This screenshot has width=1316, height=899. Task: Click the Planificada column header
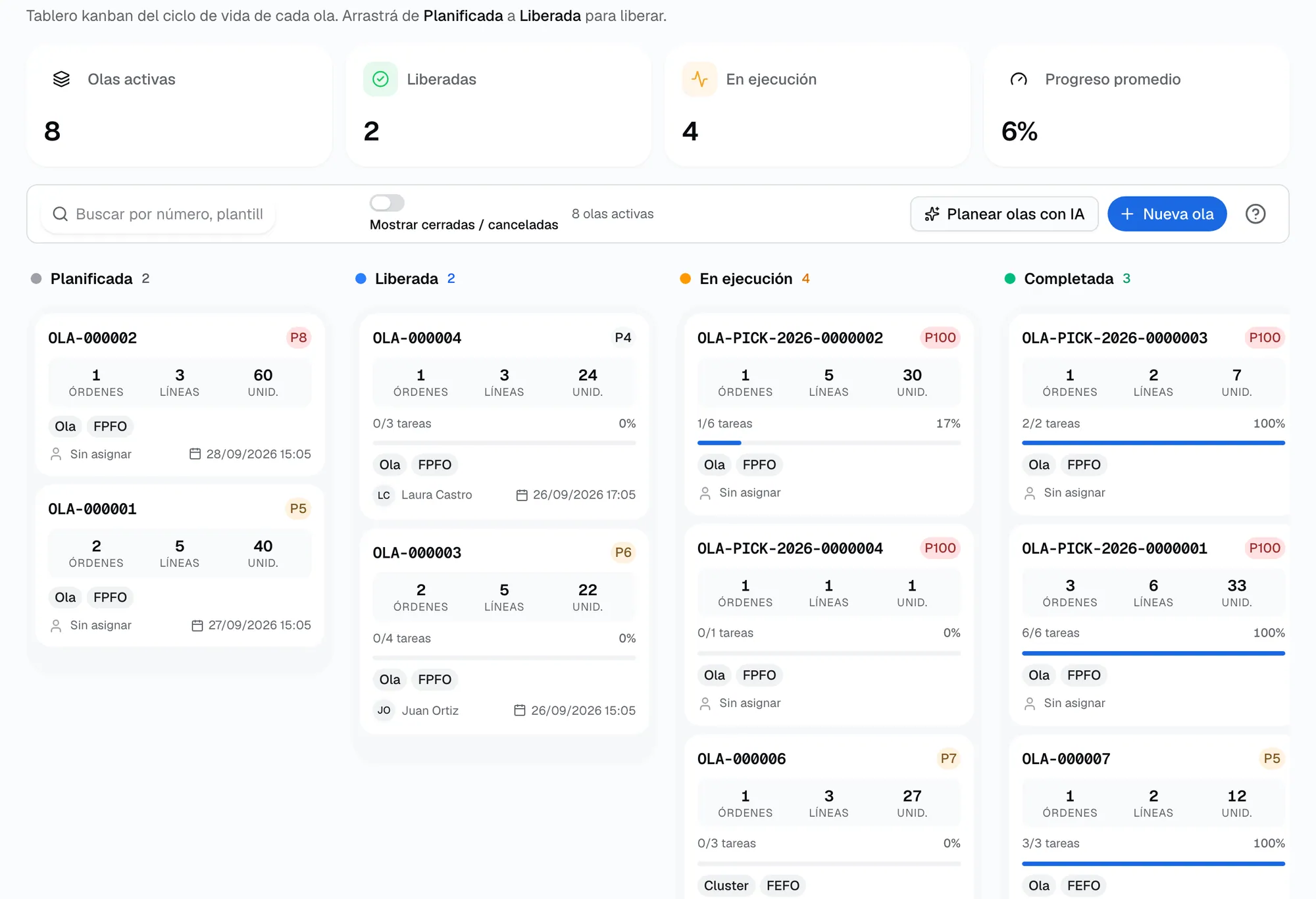(91, 279)
